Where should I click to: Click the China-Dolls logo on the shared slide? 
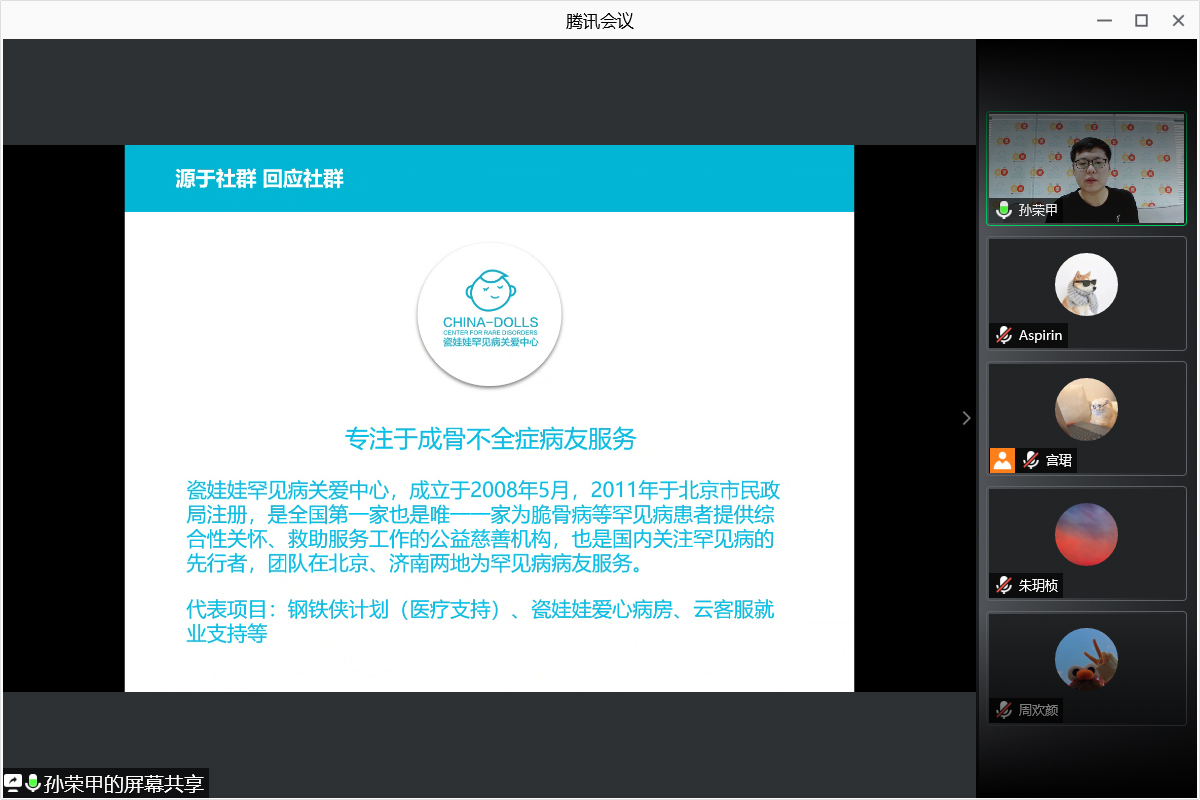(490, 314)
